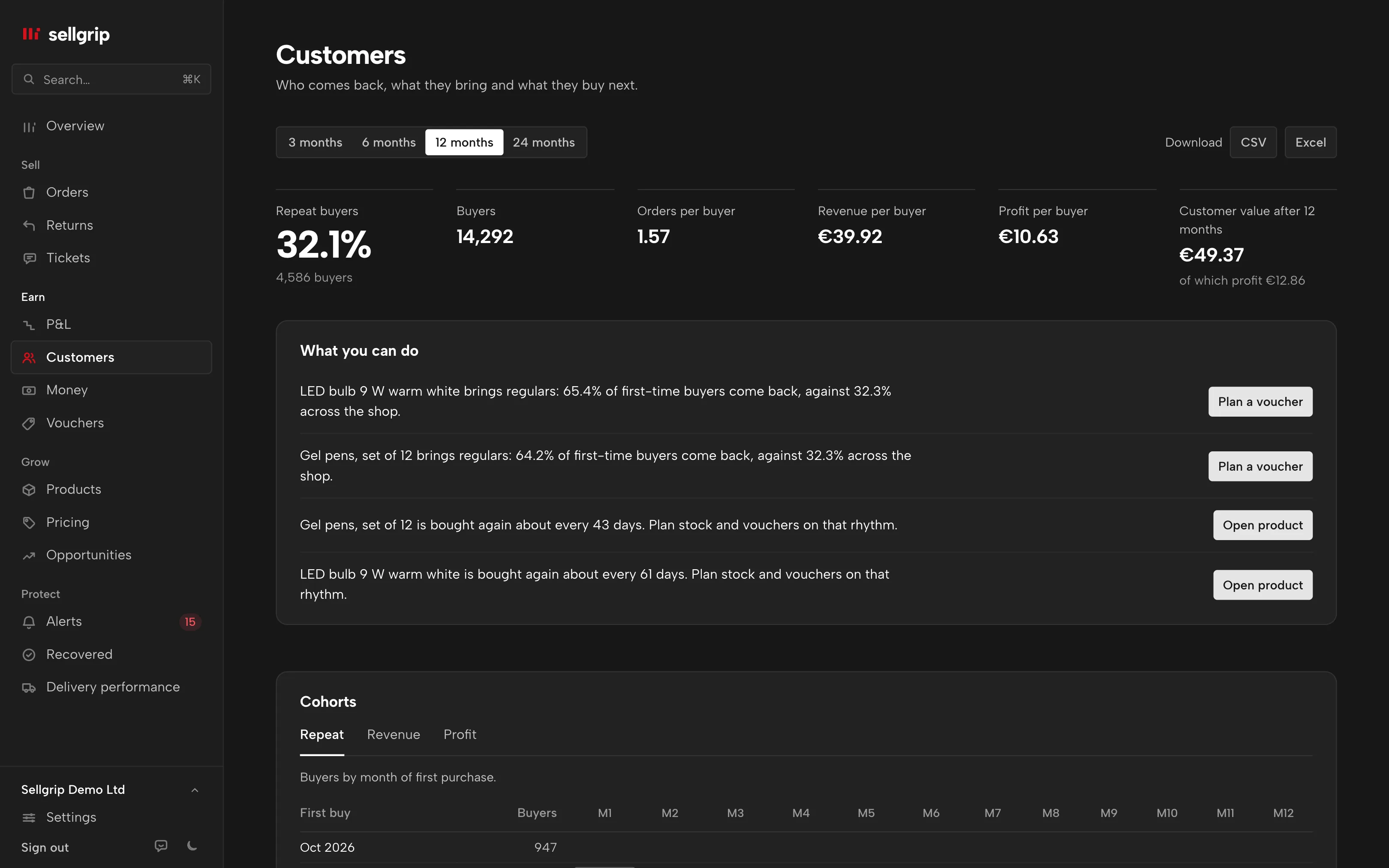Select the 24 months period

[544, 142]
